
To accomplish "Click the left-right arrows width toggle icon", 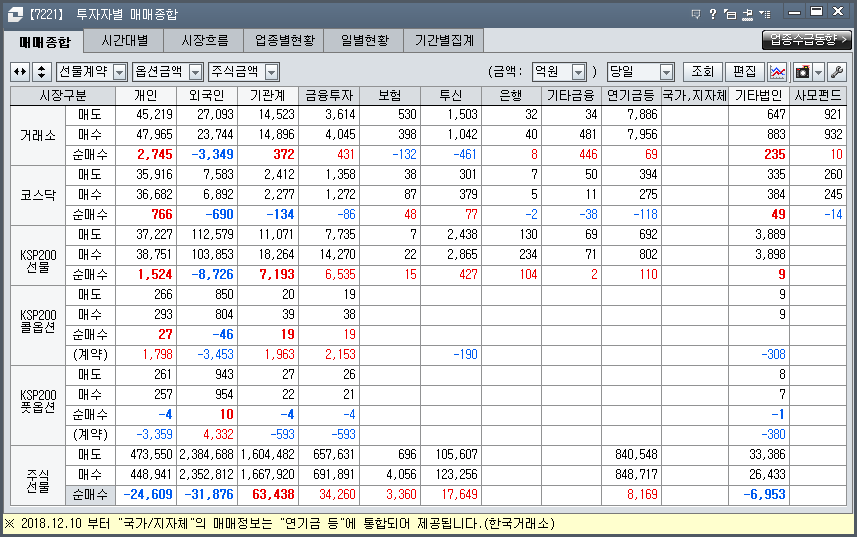I will (20, 72).
